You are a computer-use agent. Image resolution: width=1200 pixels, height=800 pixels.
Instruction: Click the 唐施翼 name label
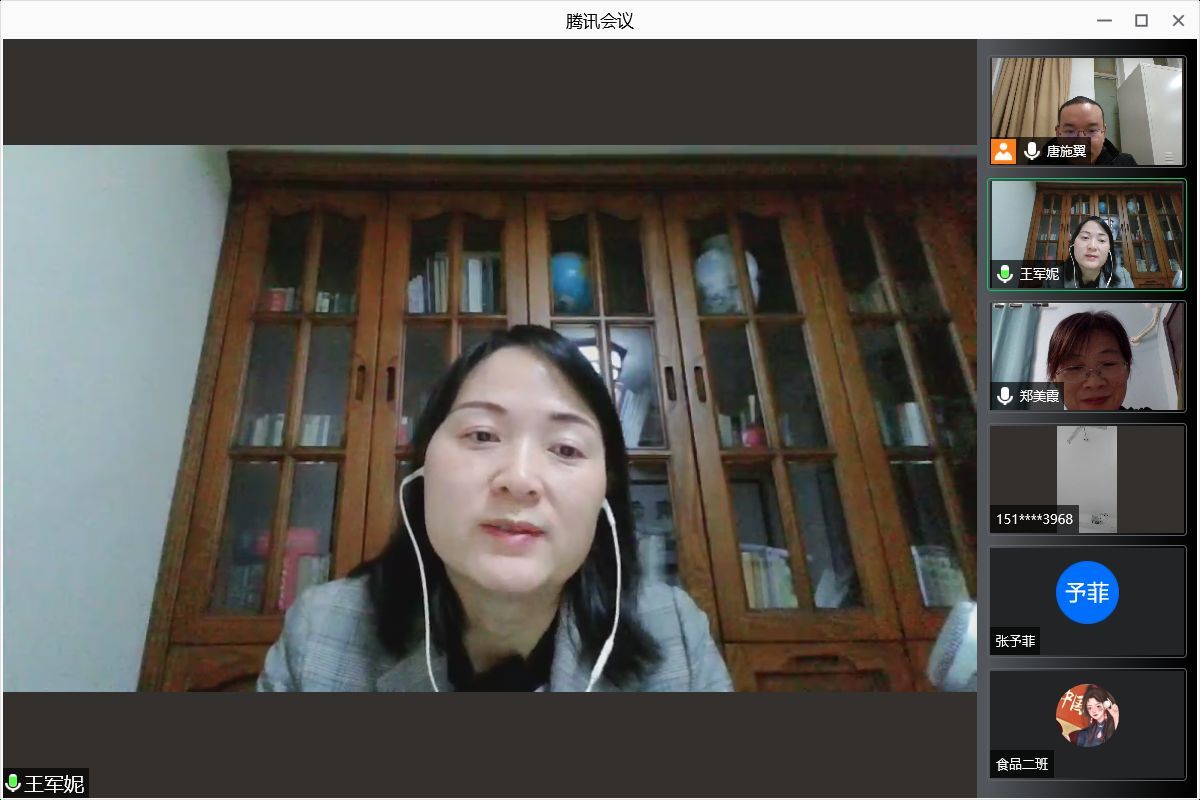coord(1066,152)
